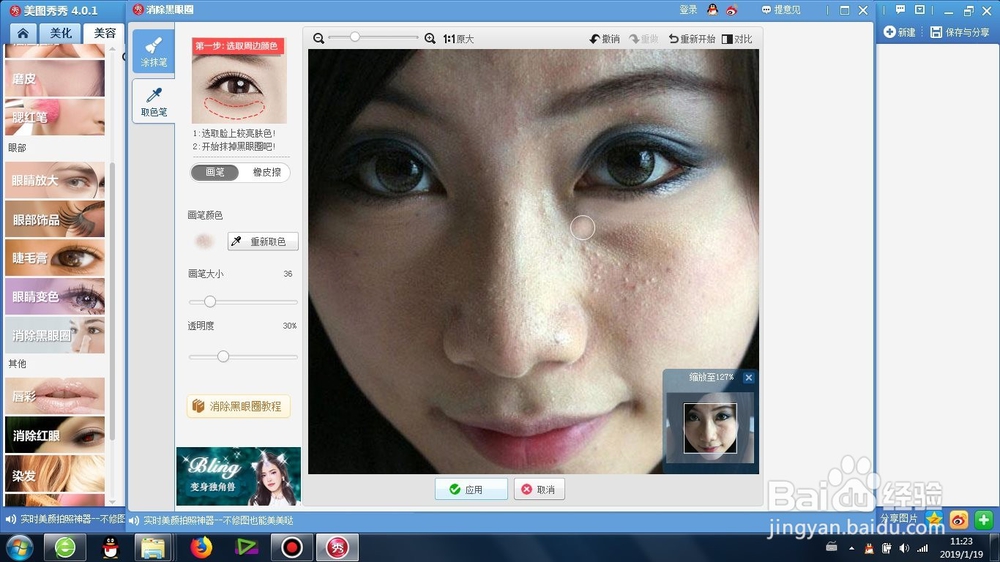The image size is (1000, 562).
Task: Click the chat message icon at top right
Action: (900, 10)
